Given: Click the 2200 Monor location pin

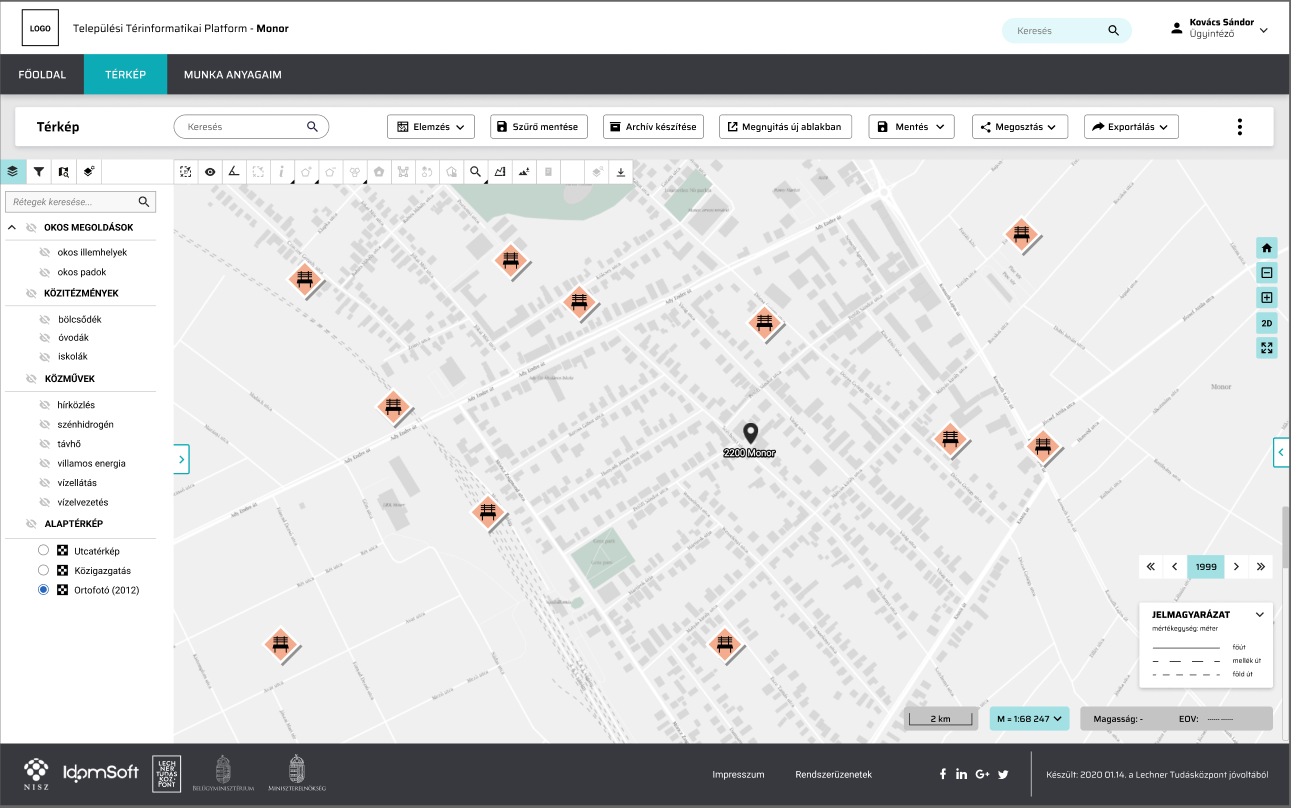Looking at the screenshot, I should coord(751,433).
